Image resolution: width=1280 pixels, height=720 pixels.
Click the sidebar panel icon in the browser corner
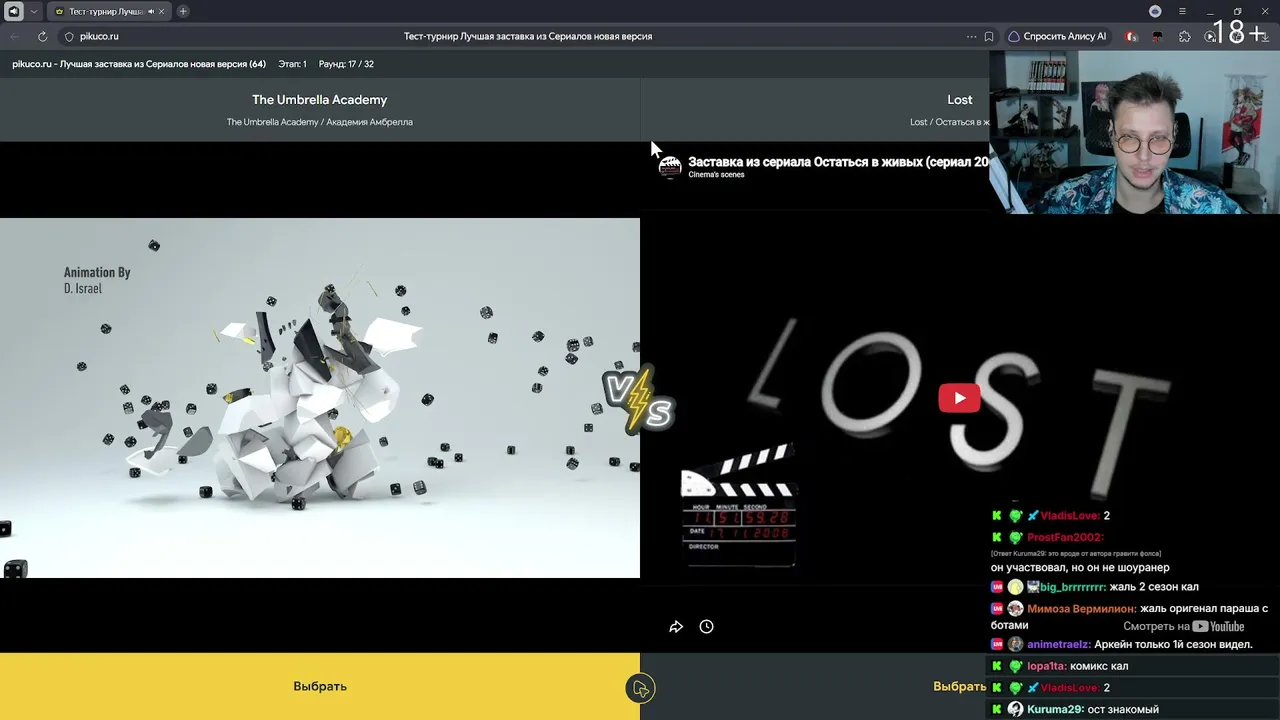click(x=14, y=11)
